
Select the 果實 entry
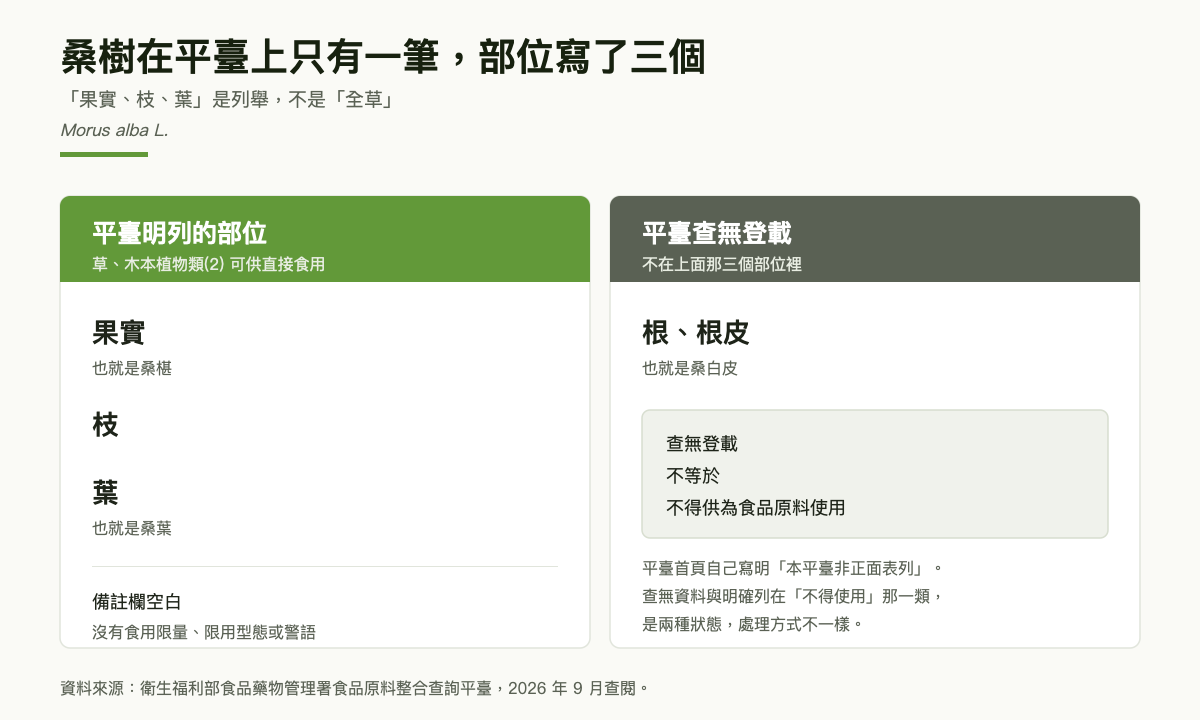click(x=118, y=333)
